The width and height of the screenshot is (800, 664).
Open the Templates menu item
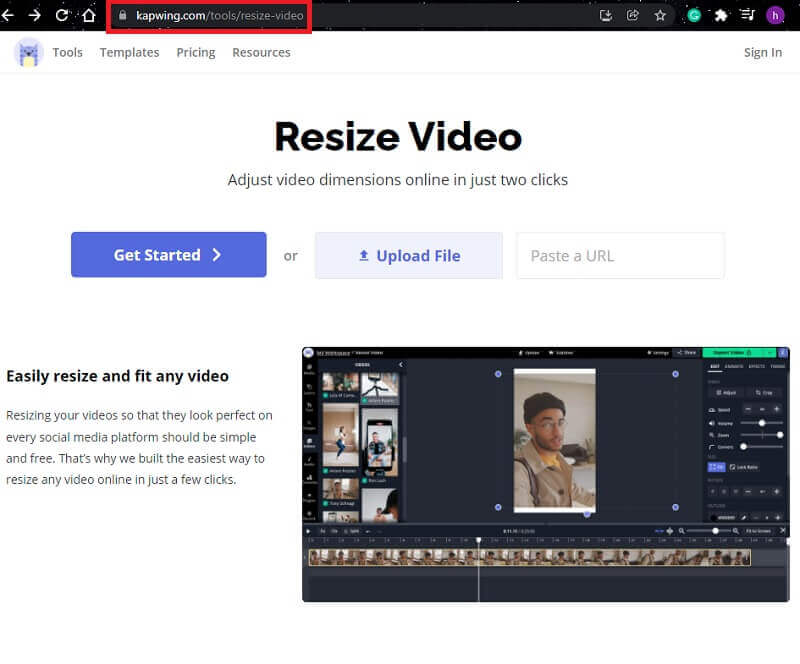[x=130, y=53]
